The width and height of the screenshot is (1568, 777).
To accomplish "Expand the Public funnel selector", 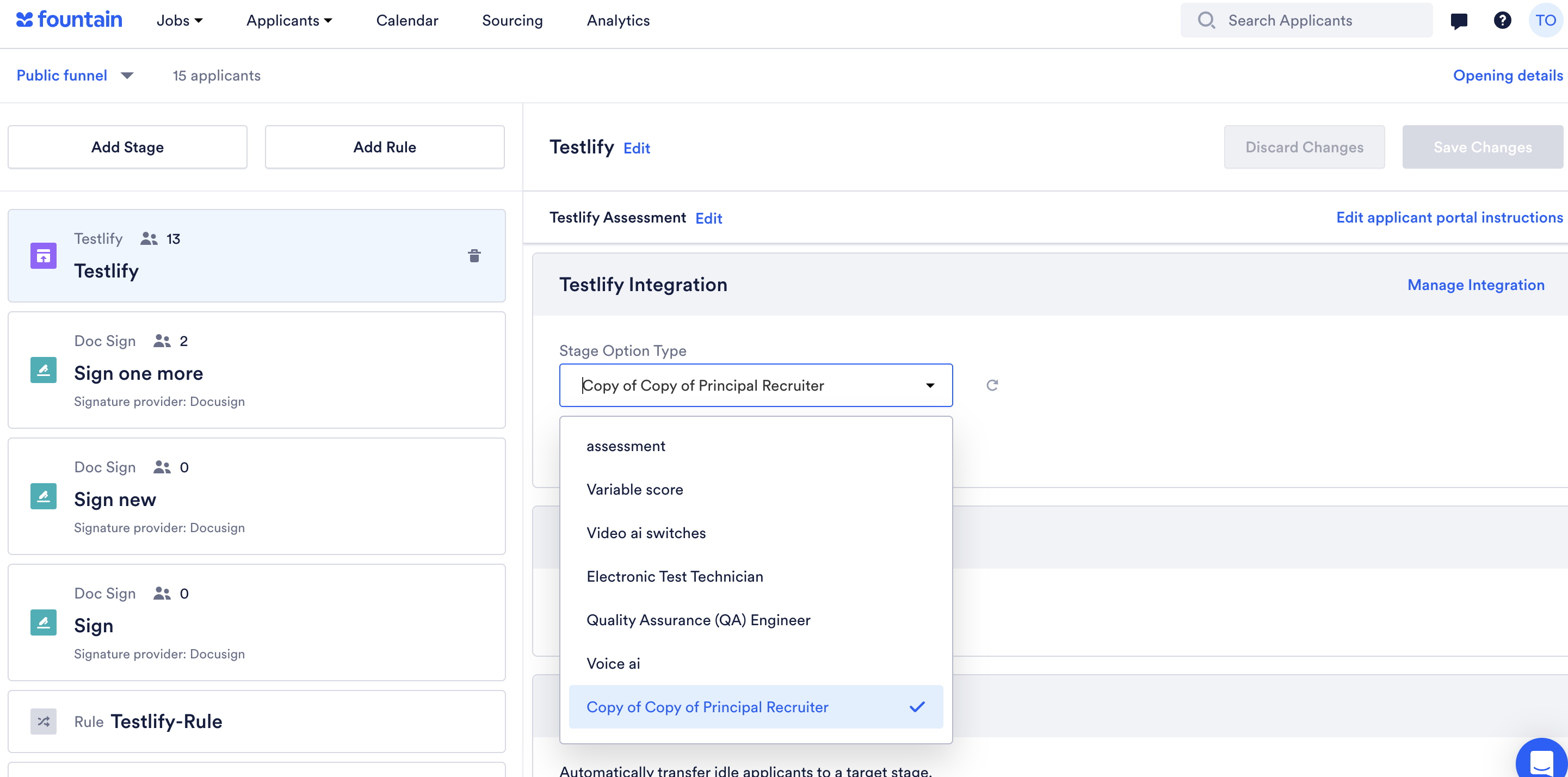I will click(75, 76).
